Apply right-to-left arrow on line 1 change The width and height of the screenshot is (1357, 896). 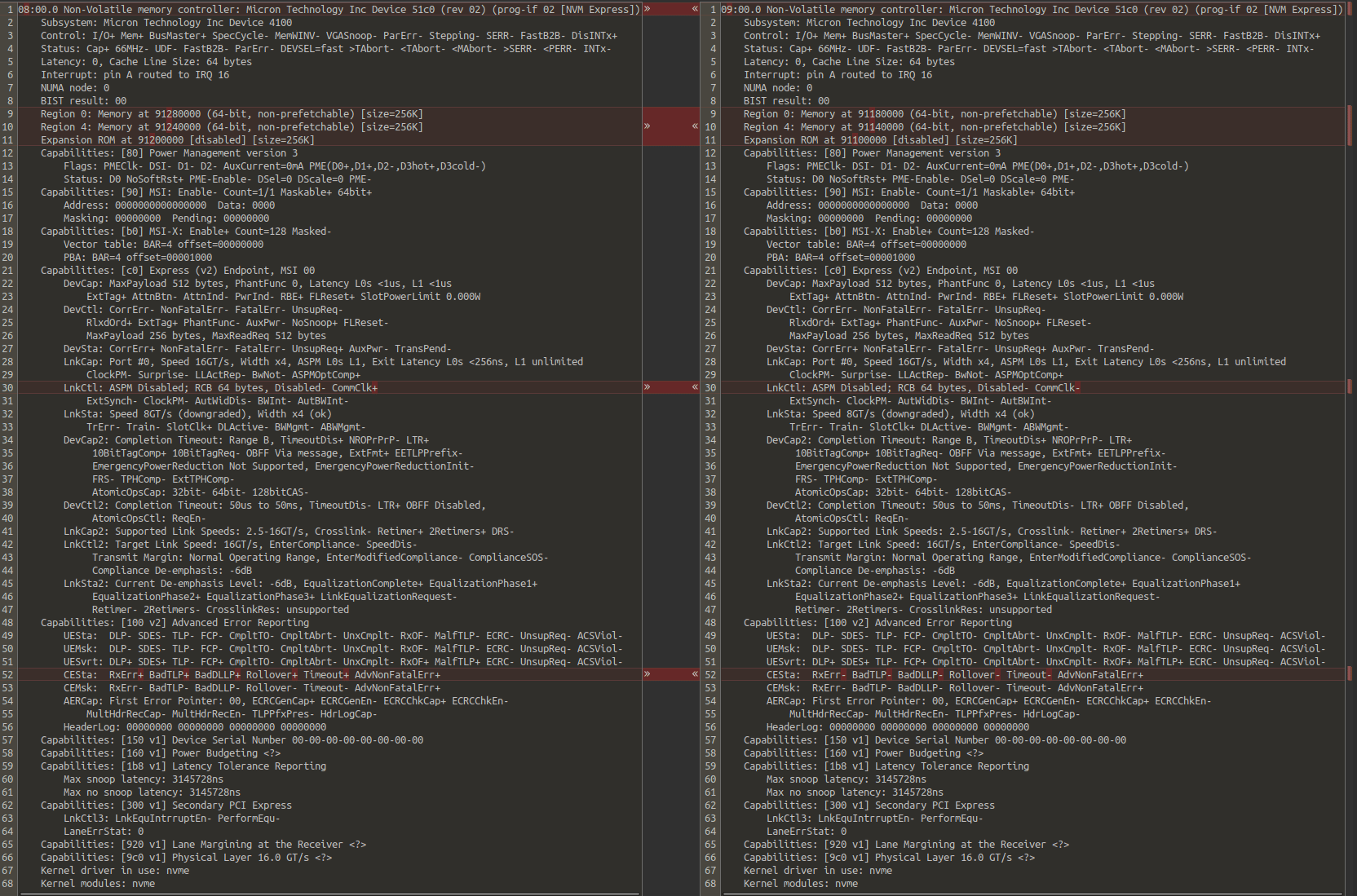pyautogui.click(x=695, y=9)
